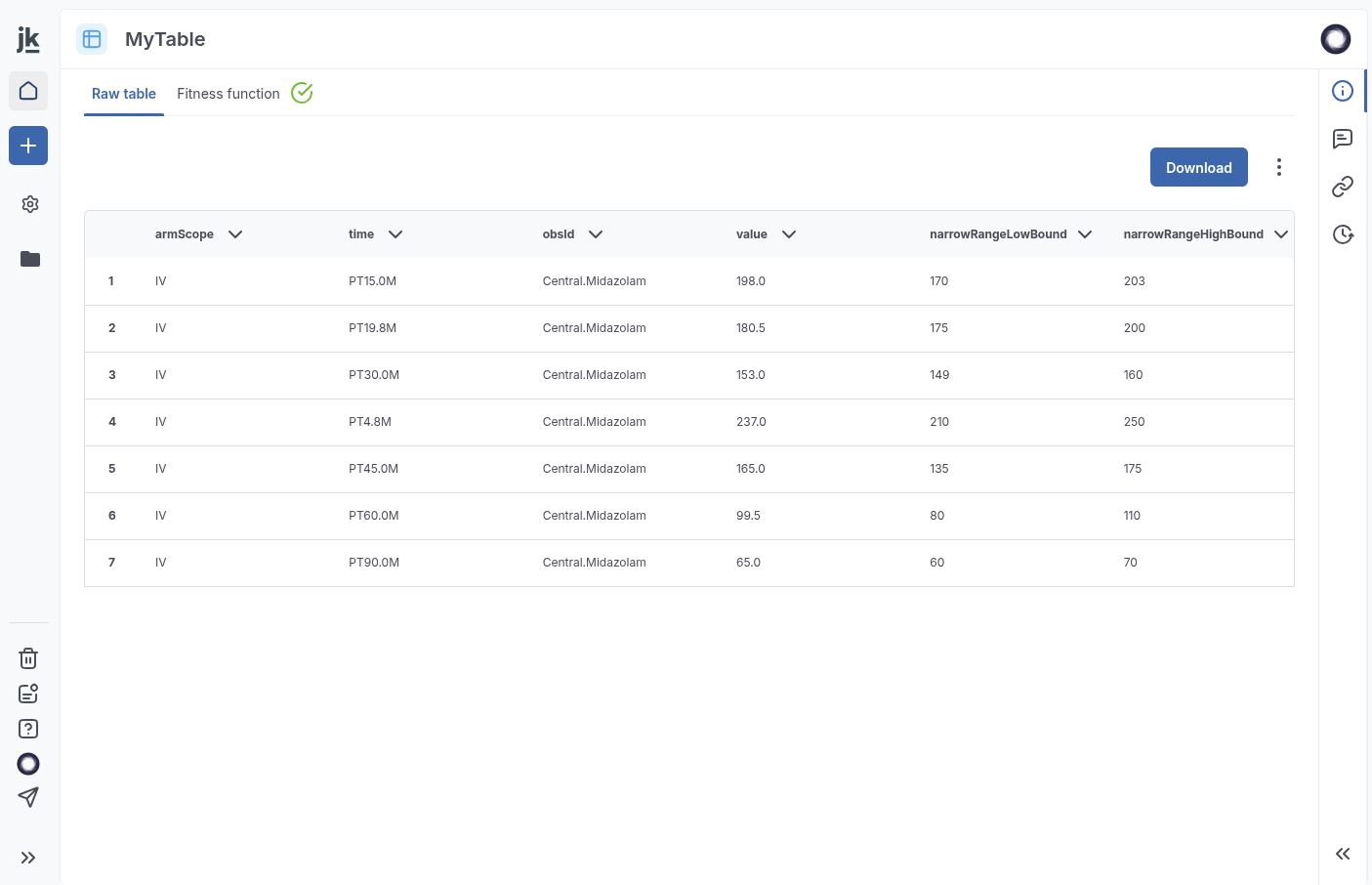
Task: Select the Raw table tab
Action: point(124,94)
